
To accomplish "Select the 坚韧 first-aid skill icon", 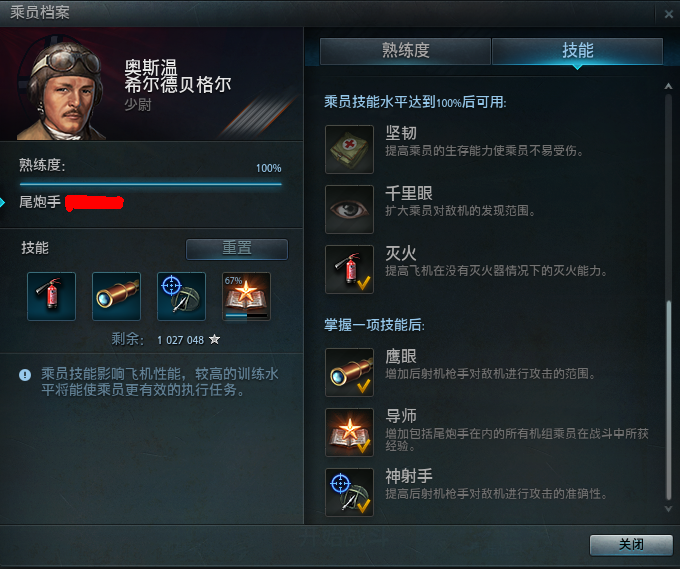I will click(x=349, y=149).
